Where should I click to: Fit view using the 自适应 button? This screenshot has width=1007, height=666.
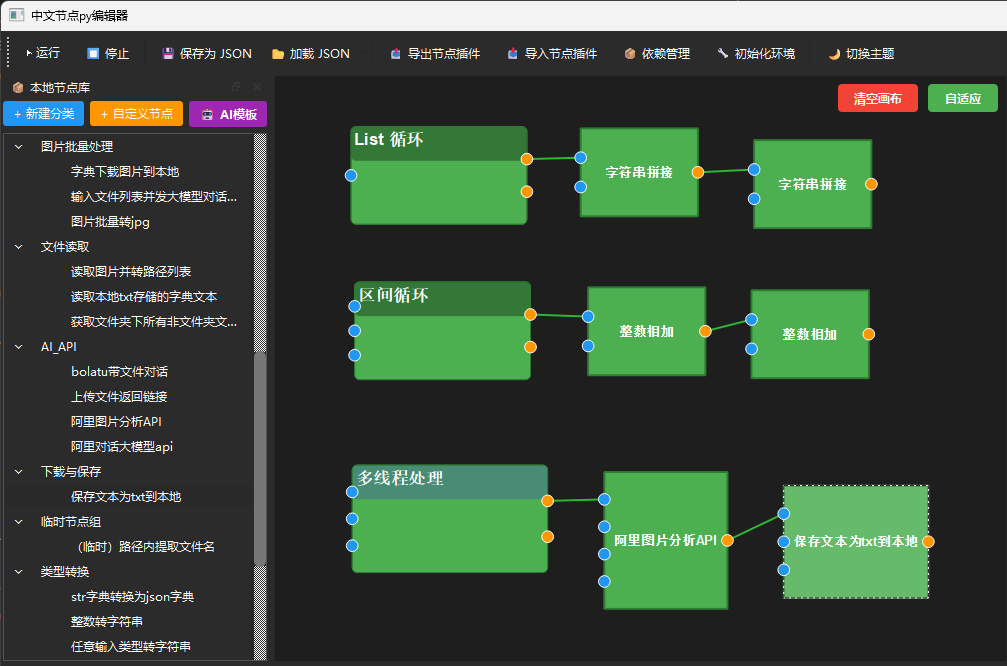pos(962,98)
